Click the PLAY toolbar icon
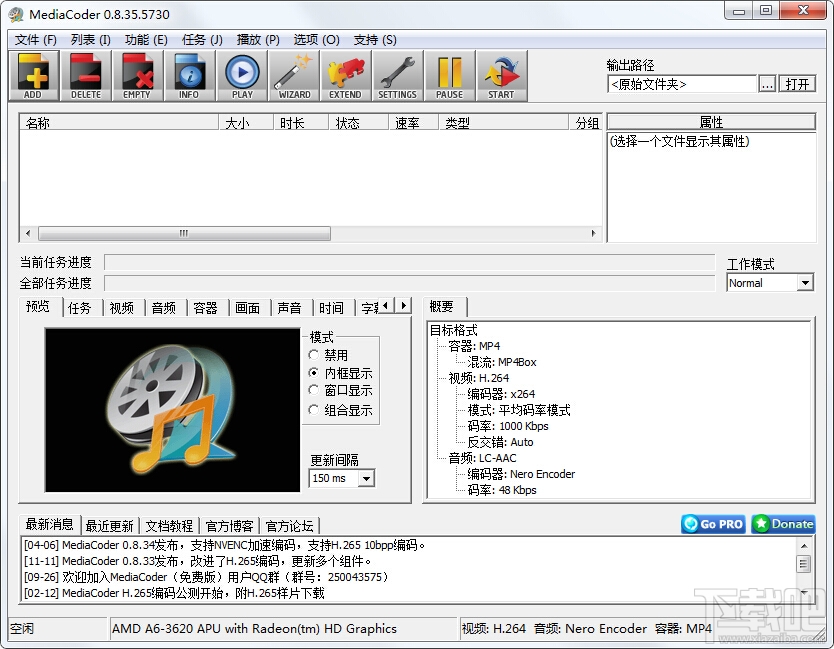The height and width of the screenshot is (649, 834). click(x=242, y=76)
